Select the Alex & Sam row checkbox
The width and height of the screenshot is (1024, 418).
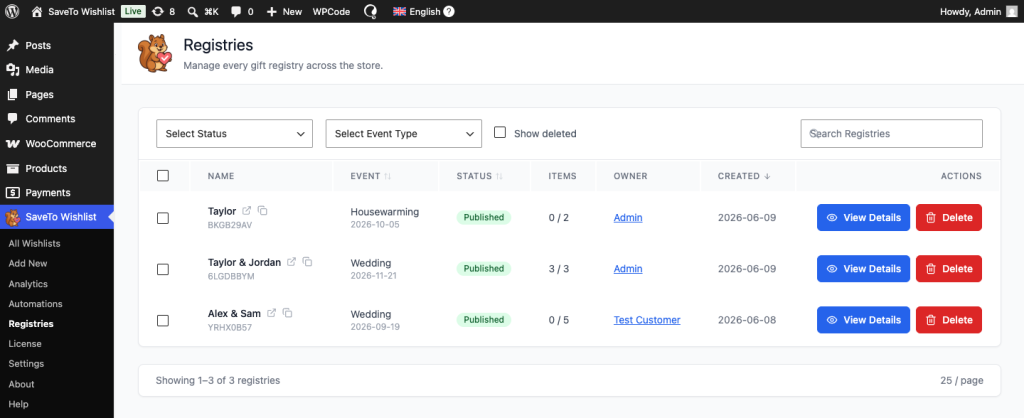(163, 320)
